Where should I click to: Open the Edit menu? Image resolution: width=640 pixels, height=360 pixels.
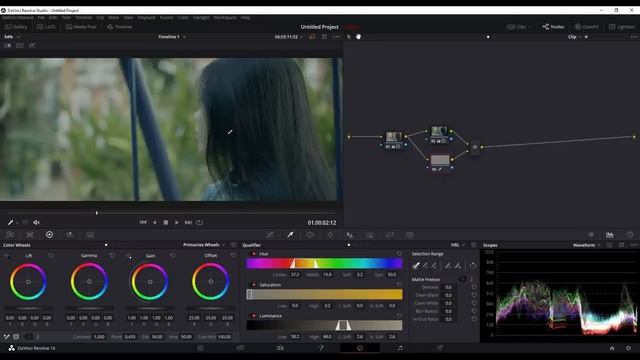pyautogui.click(x=53, y=18)
